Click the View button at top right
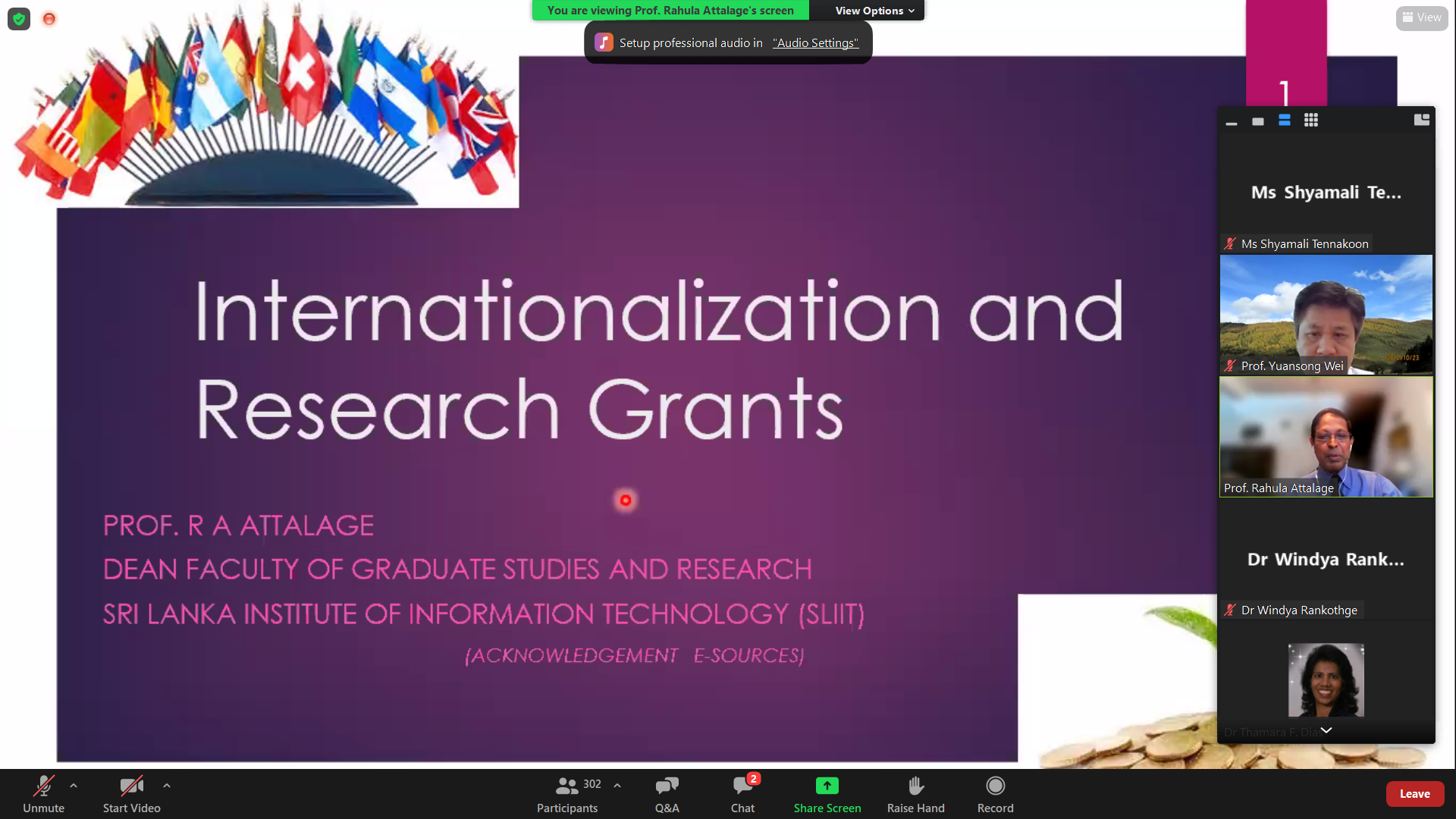 [x=1422, y=17]
